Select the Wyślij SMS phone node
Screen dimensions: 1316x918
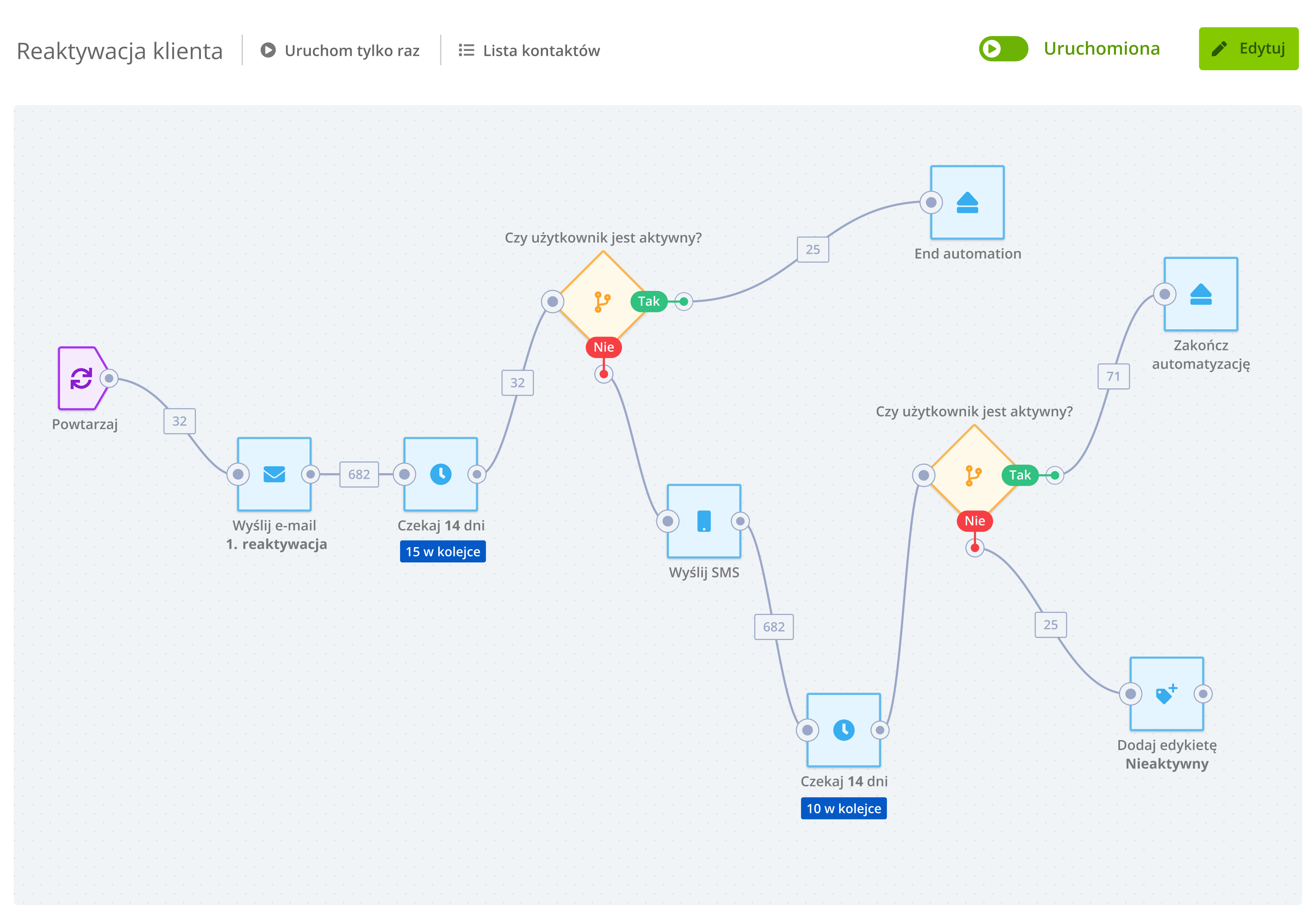(x=704, y=522)
